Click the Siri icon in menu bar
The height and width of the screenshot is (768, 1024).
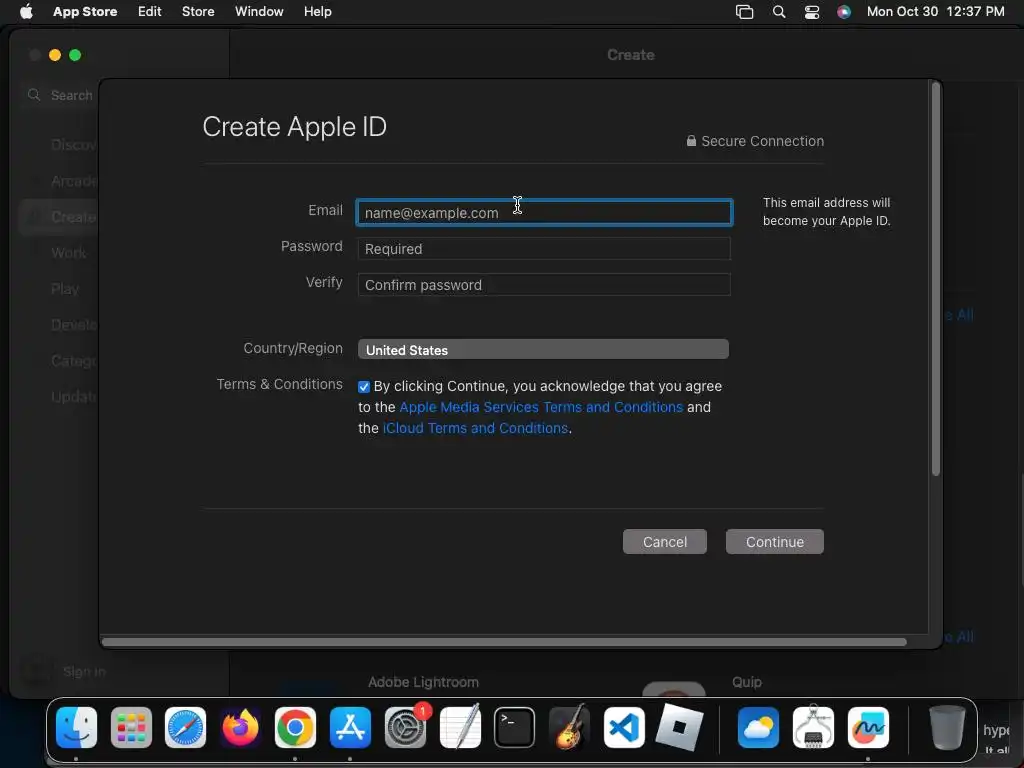point(844,11)
